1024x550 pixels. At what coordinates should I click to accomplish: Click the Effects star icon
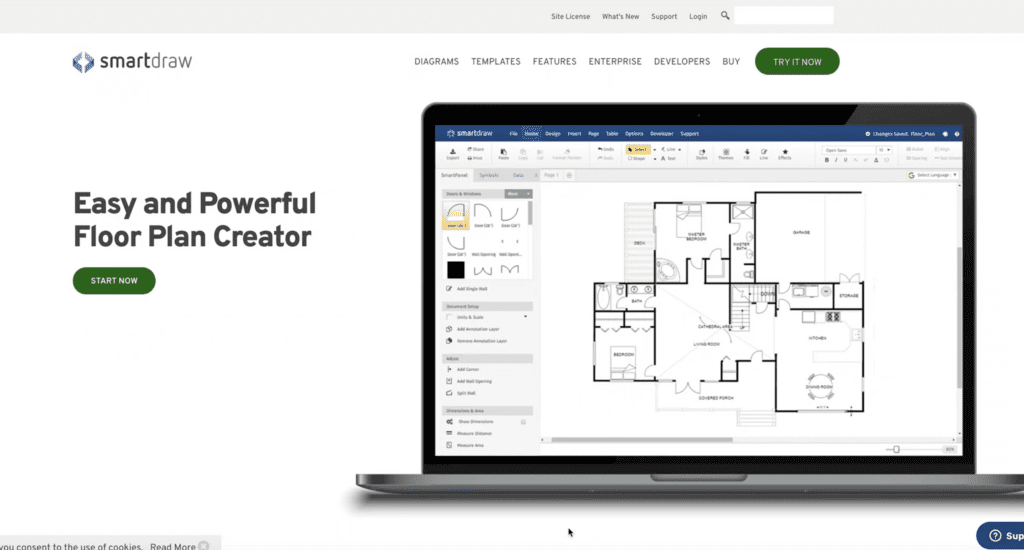(x=784, y=154)
